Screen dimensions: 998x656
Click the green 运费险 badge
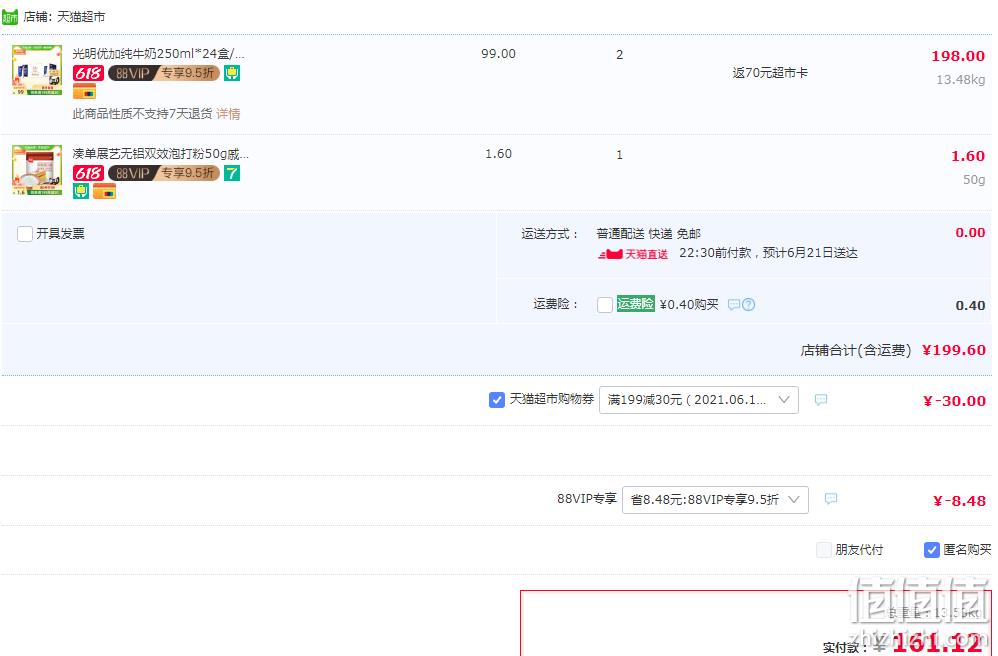pyautogui.click(x=635, y=304)
